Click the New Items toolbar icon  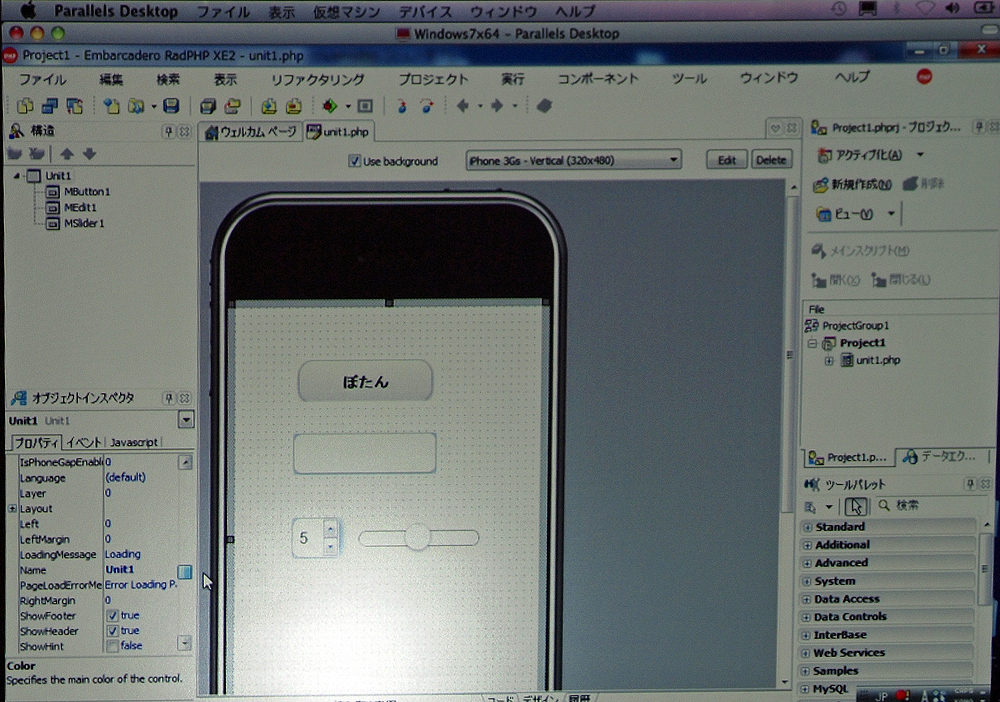(112, 106)
